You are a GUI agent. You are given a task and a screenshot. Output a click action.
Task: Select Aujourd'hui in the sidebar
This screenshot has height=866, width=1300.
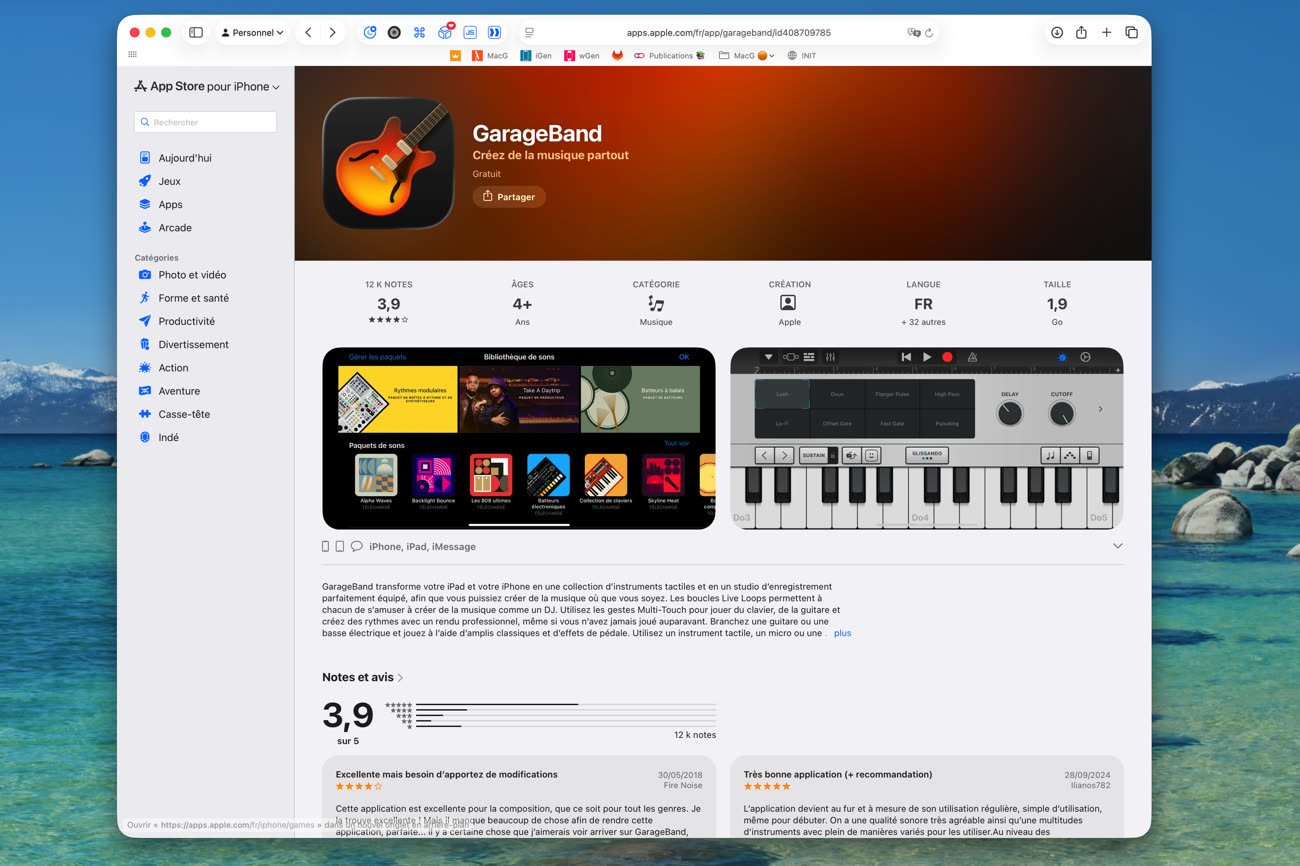(x=184, y=158)
